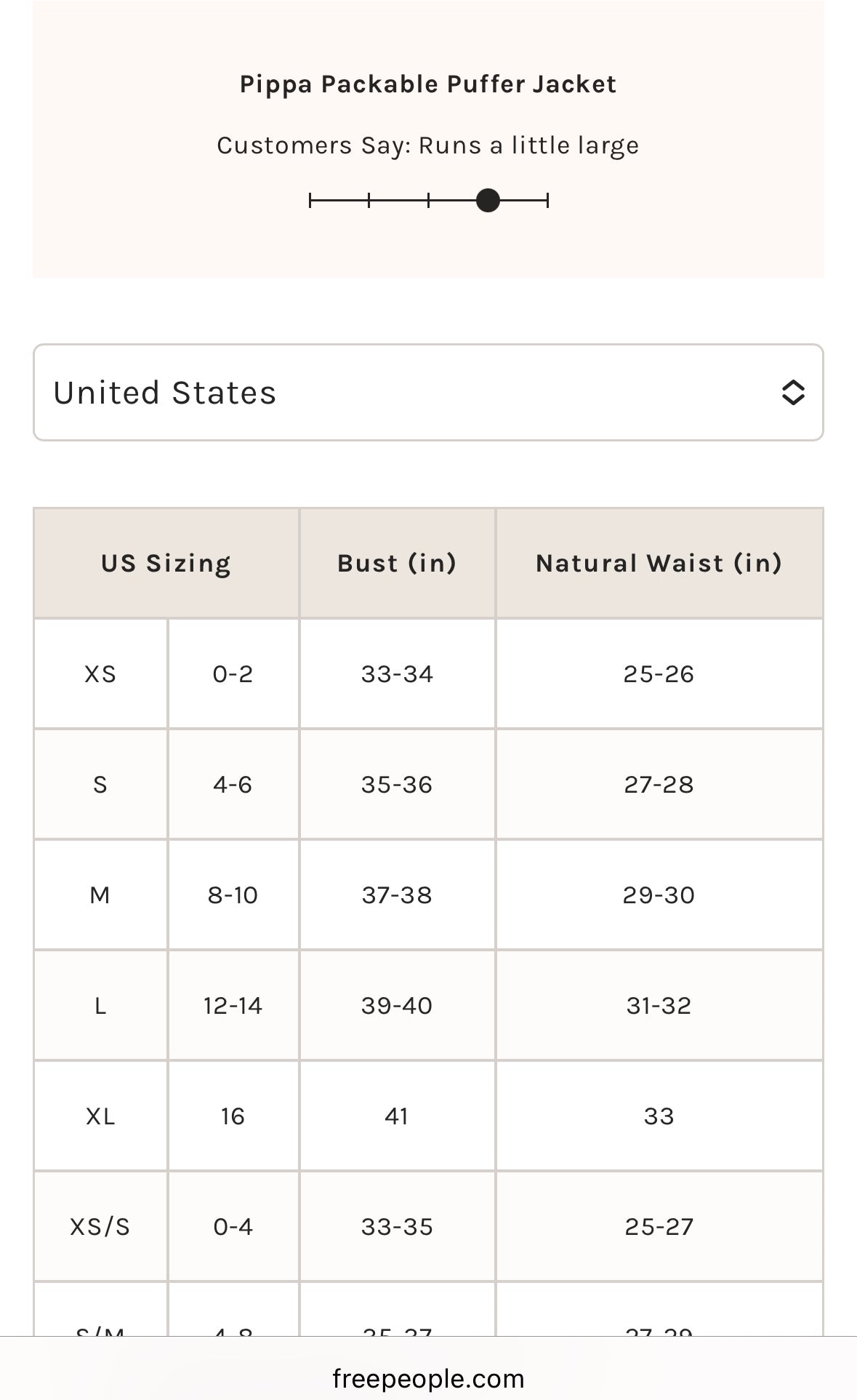Click the 16 numeric size cell
Screen dimensions: 857x1400
pyautogui.click(x=233, y=1116)
